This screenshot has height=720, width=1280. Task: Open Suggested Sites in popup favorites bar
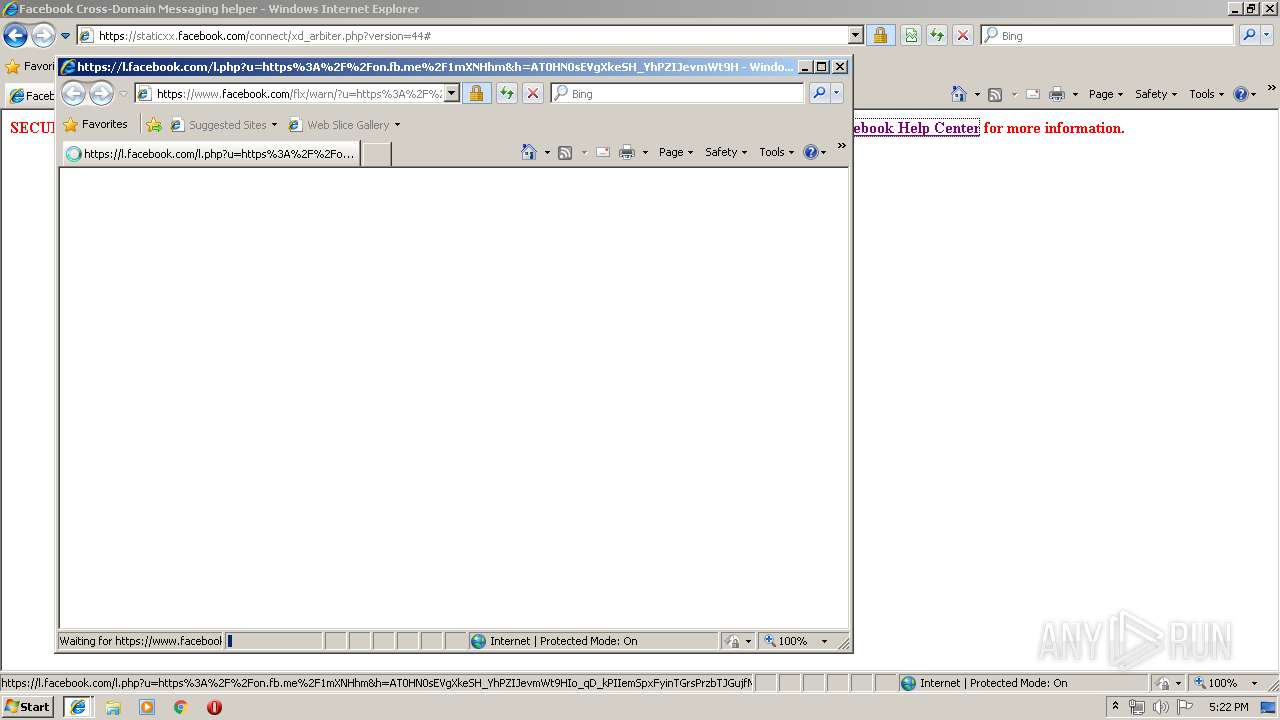coord(224,125)
